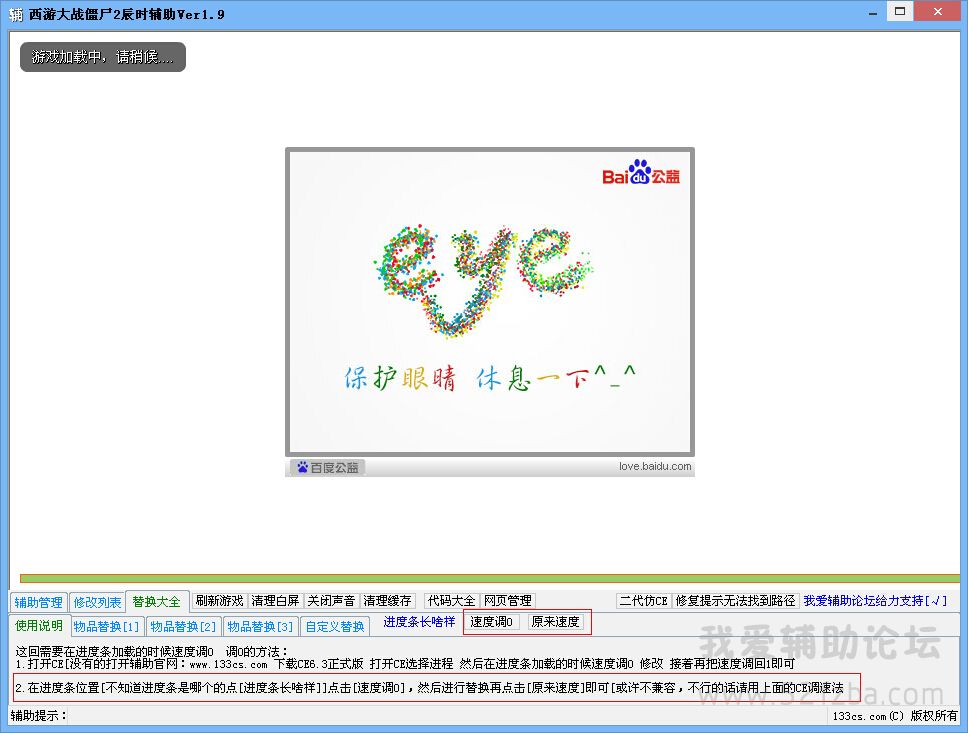Minimize the 辅助 window
Viewport: 968px width, 733px height.
coord(872,12)
